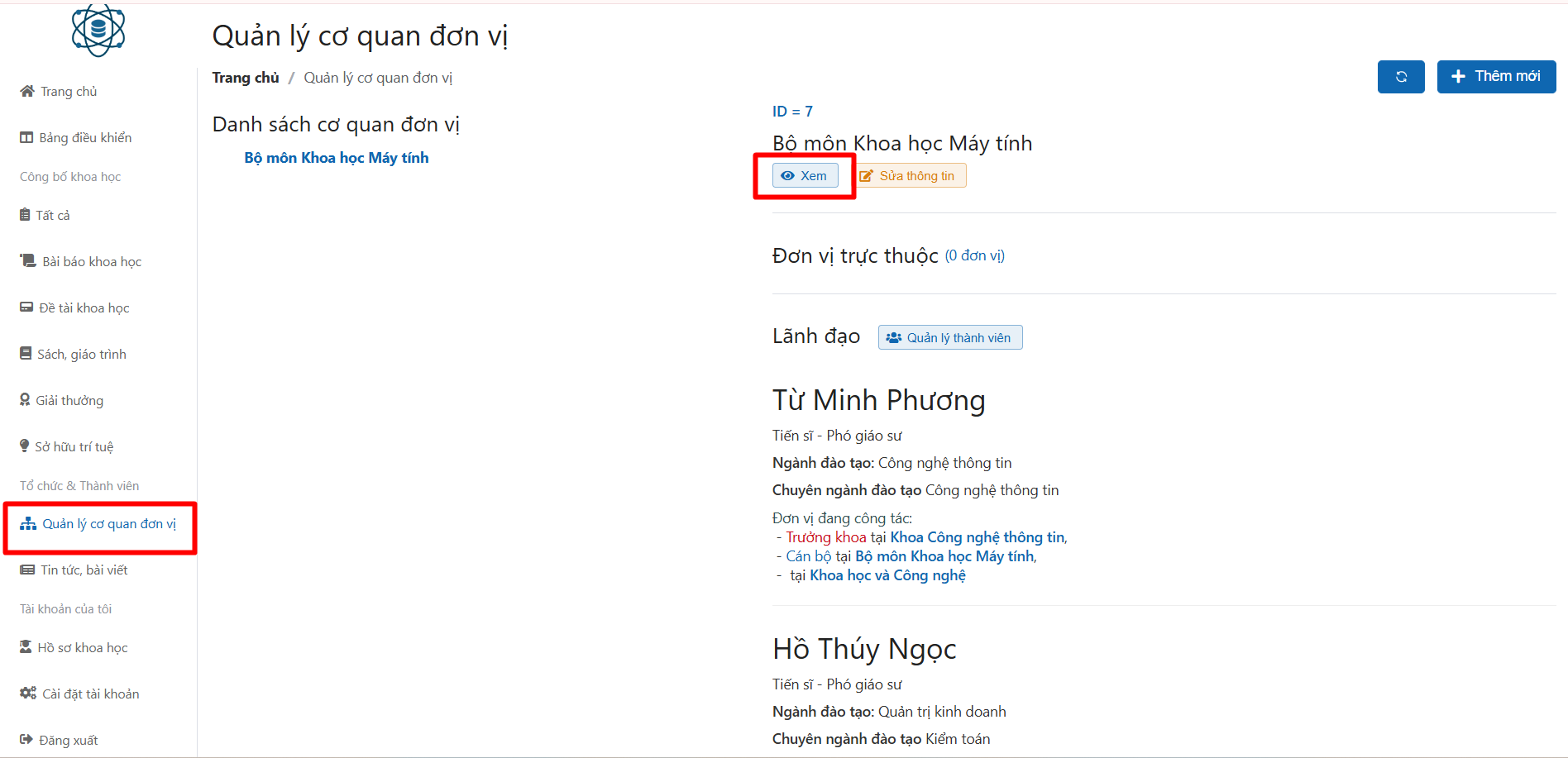Click the Giải thưởng award icon
Screen dimensions: 1568x758
[x=25, y=399]
